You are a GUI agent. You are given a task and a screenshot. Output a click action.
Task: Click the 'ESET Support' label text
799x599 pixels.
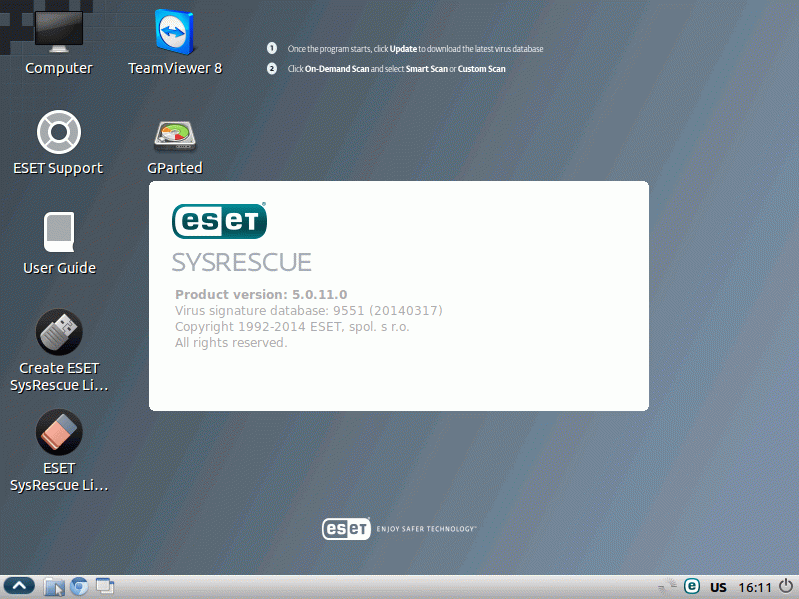point(58,168)
